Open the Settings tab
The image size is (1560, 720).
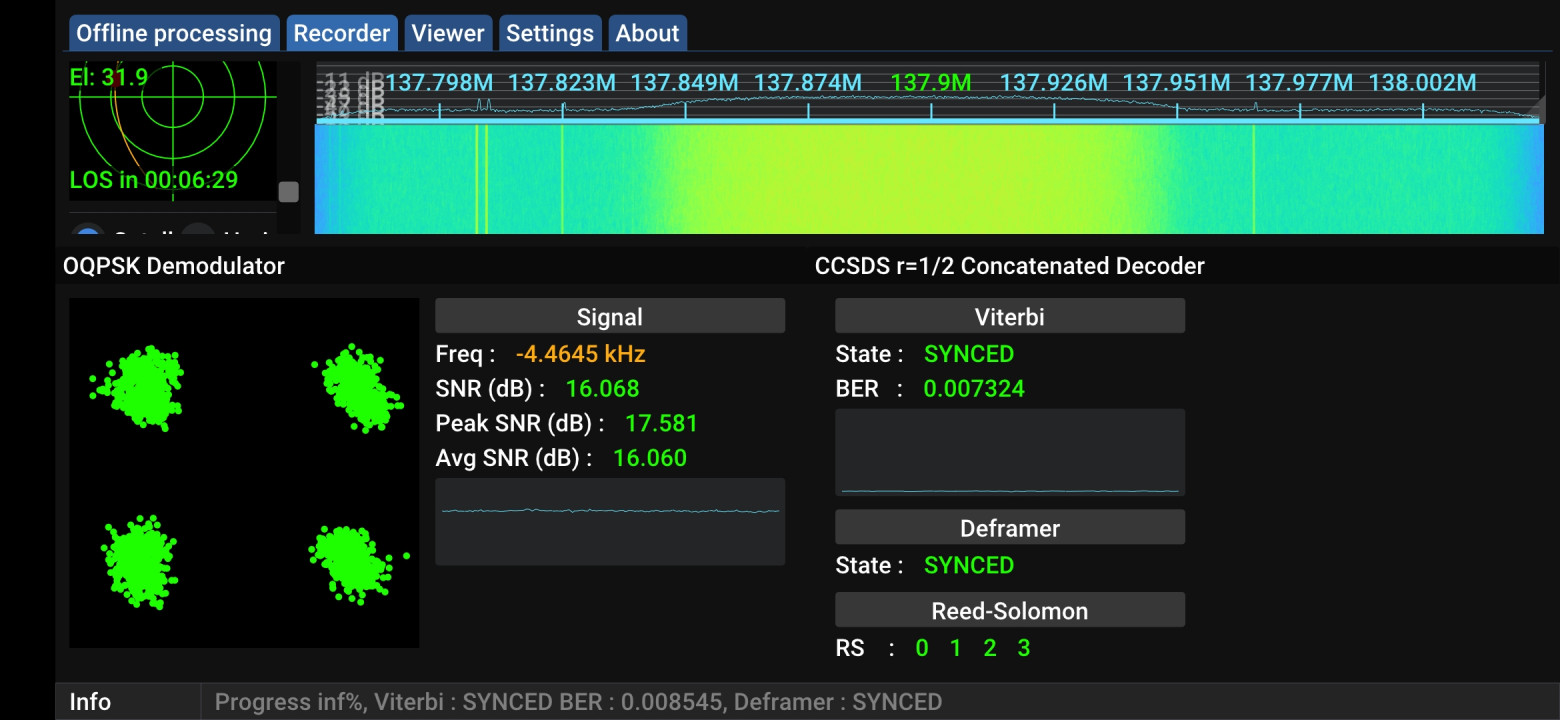(550, 33)
